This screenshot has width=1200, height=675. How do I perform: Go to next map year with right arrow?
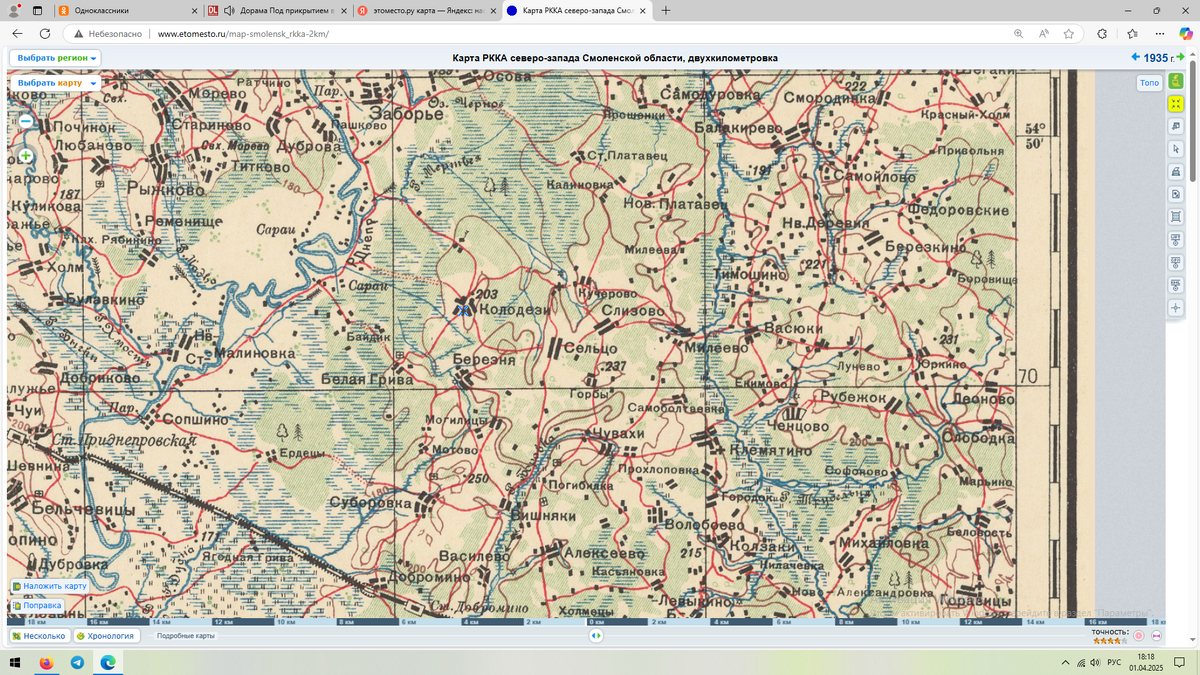pyautogui.click(x=1181, y=58)
